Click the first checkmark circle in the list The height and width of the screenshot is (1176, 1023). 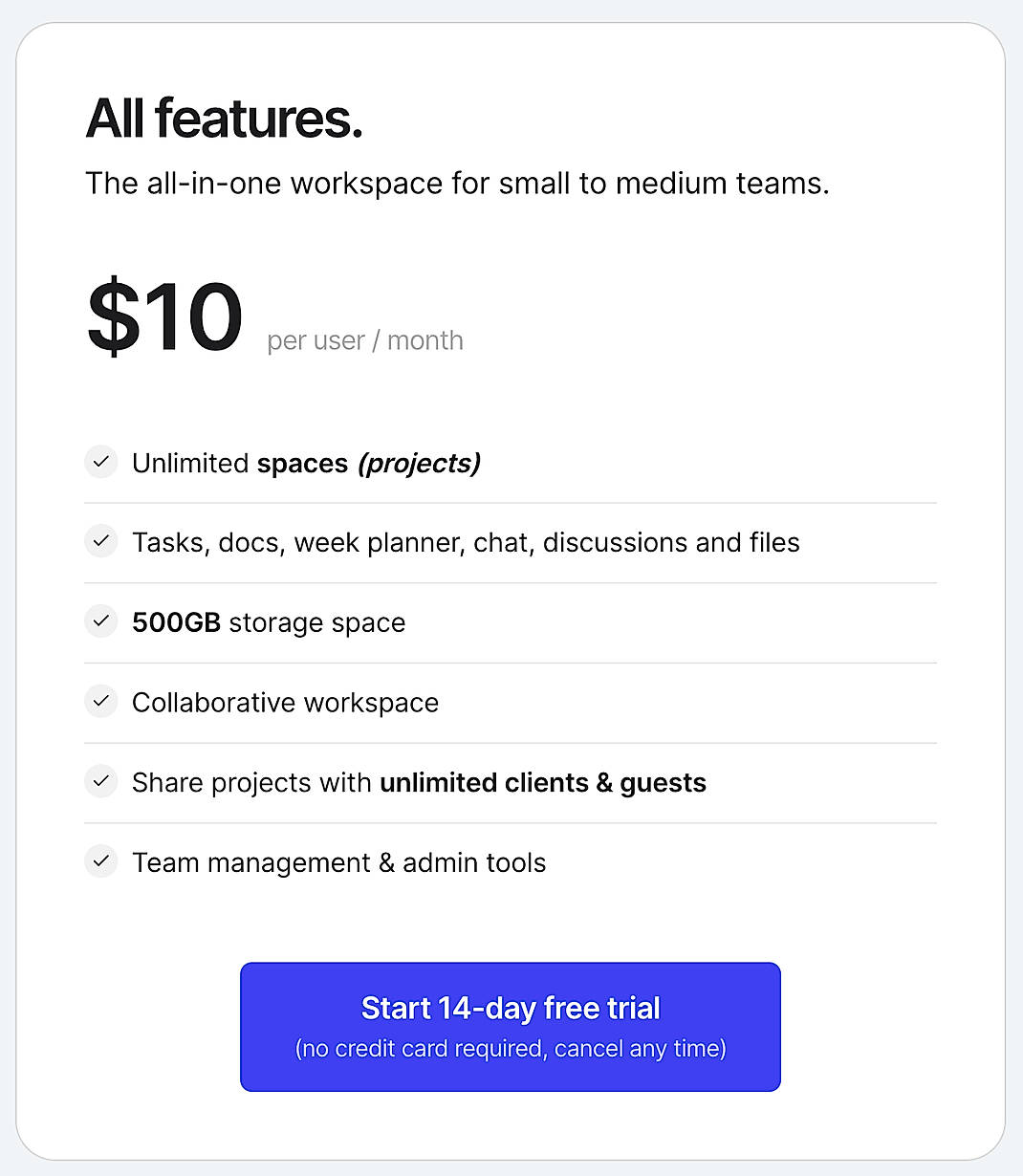[100, 462]
